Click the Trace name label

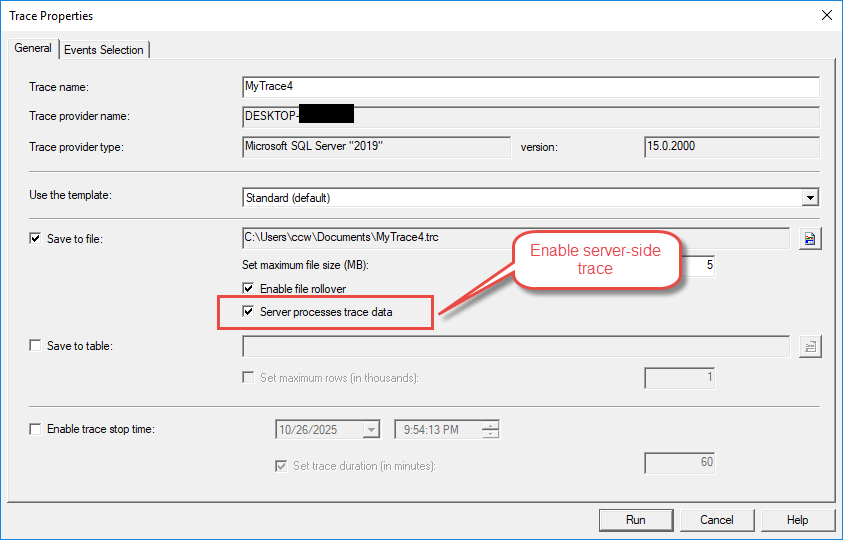coord(59,87)
